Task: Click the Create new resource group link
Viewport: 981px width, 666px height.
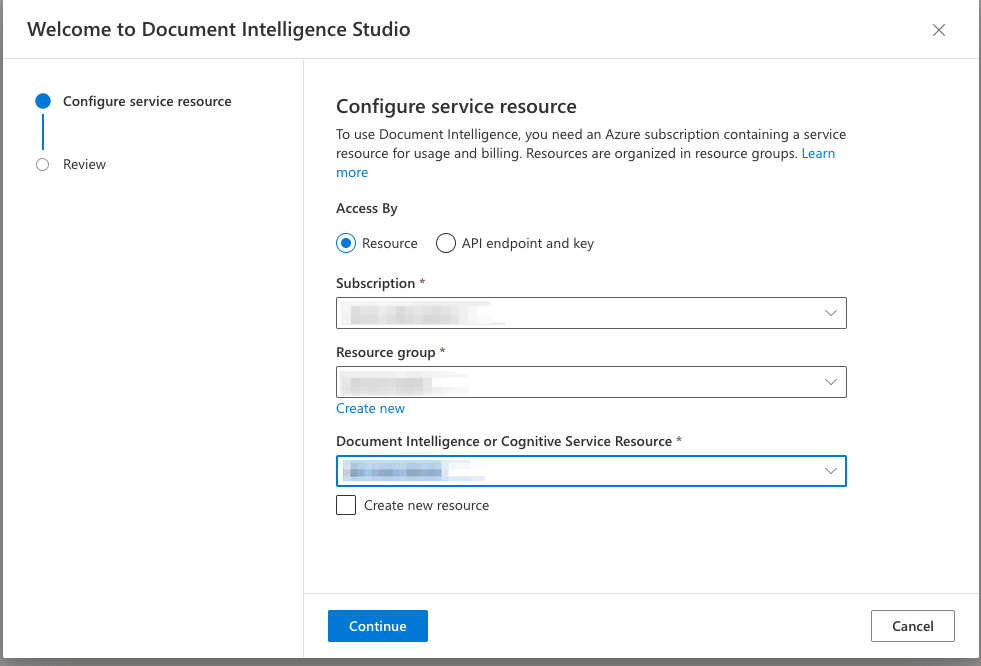Action: (370, 408)
